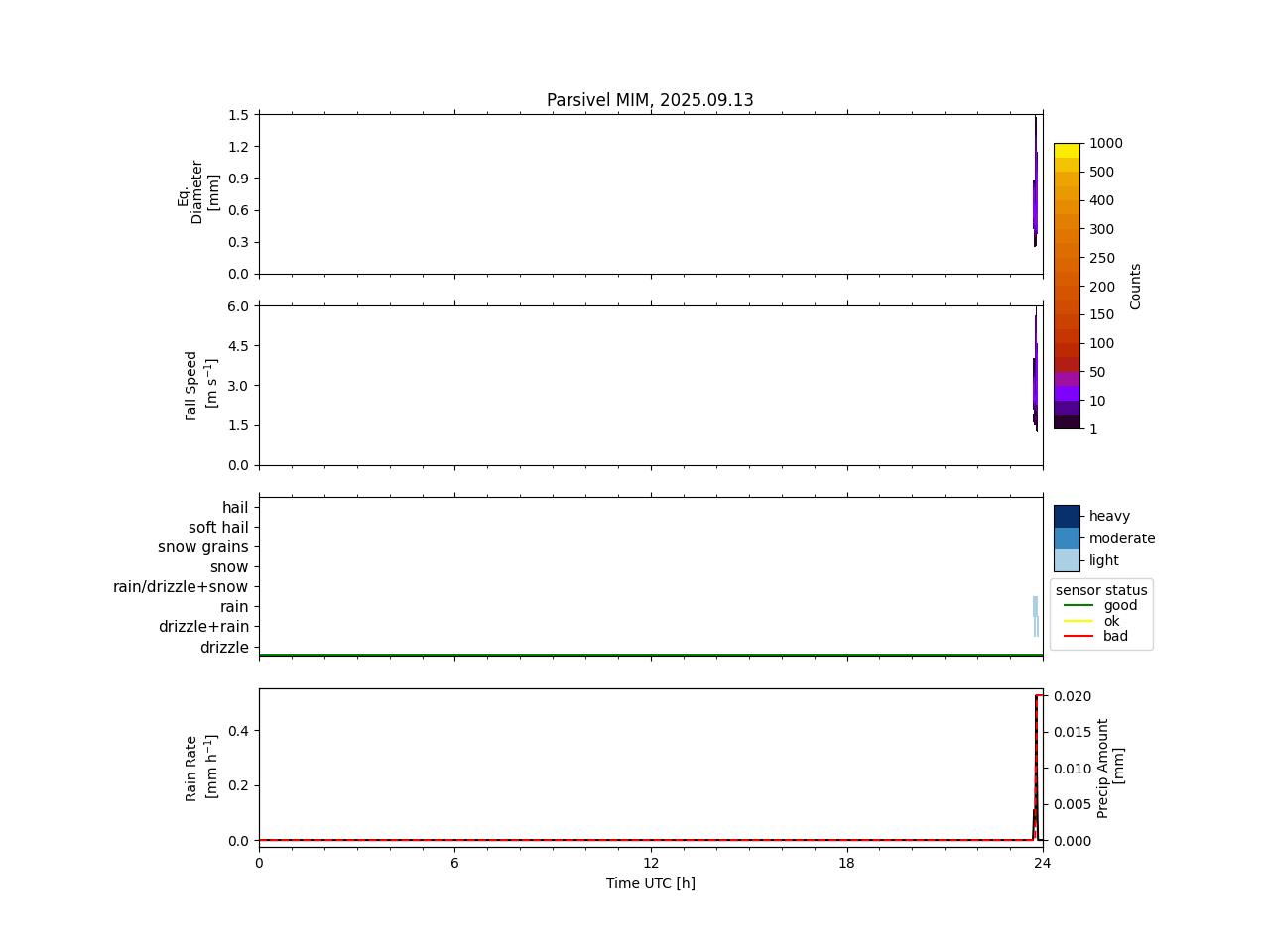The image size is (1270, 952).
Task: Click the Precip Amount [mm] axis label
Action: pyautogui.click(x=1110, y=768)
